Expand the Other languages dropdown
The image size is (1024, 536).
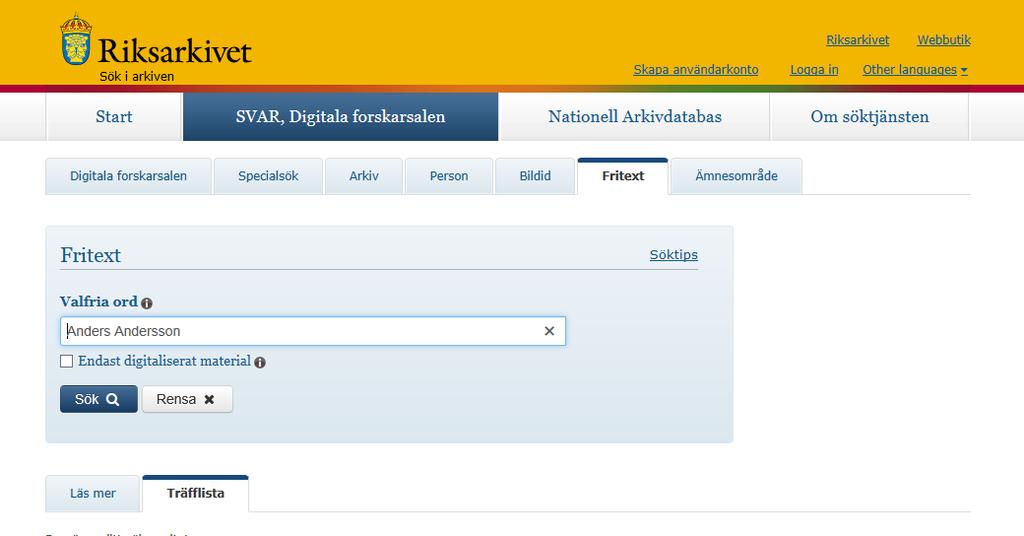[915, 70]
